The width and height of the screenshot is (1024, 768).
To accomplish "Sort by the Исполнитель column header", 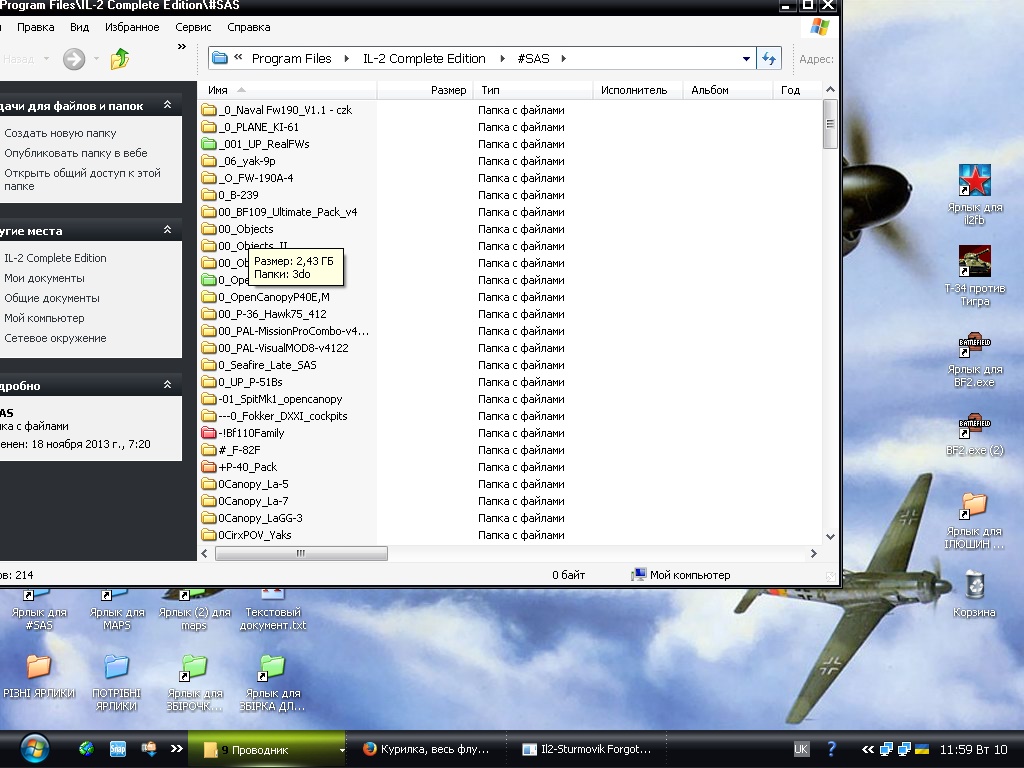I will (637, 90).
